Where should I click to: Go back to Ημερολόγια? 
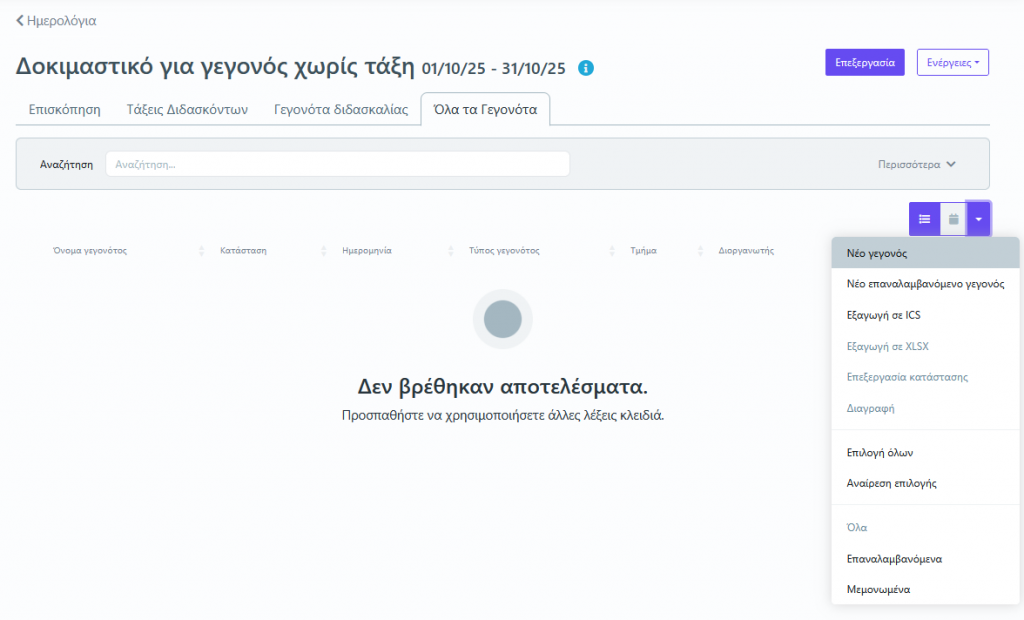pyautogui.click(x=56, y=20)
